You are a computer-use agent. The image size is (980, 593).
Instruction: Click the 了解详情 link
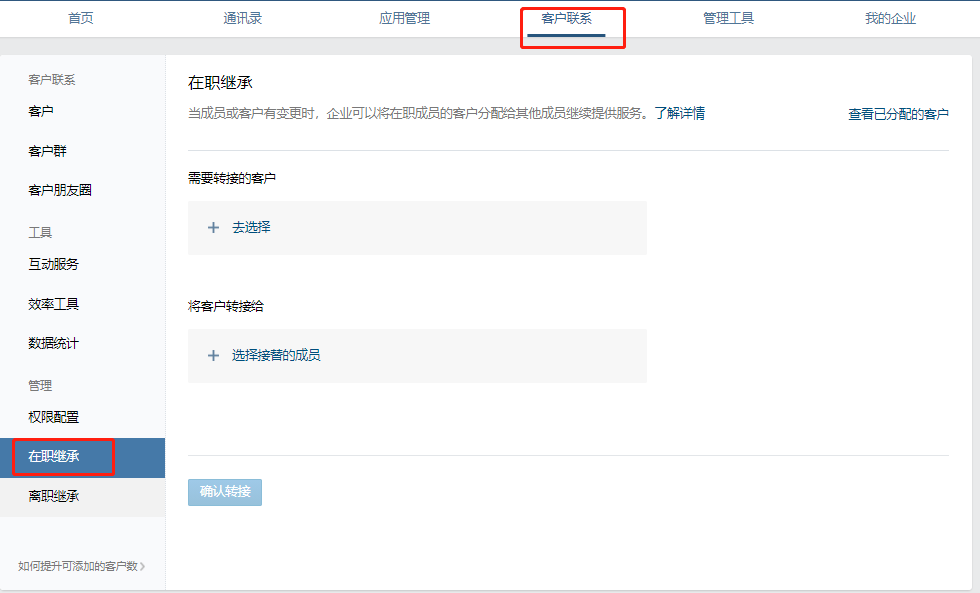[x=680, y=114]
